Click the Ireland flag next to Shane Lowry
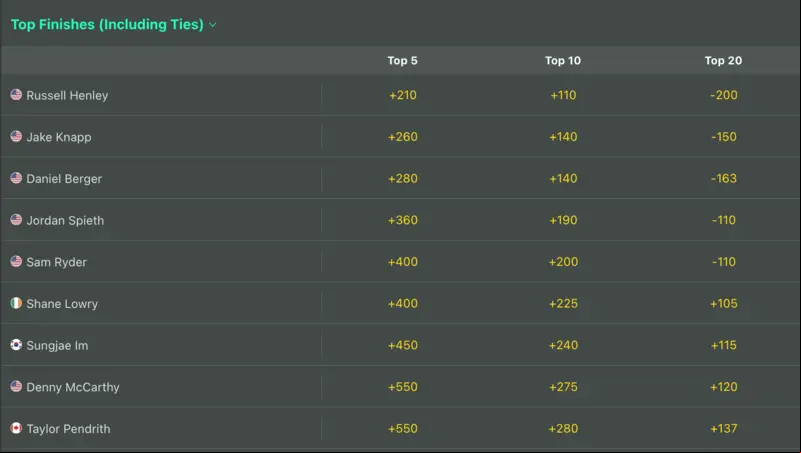 tap(16, 303)
